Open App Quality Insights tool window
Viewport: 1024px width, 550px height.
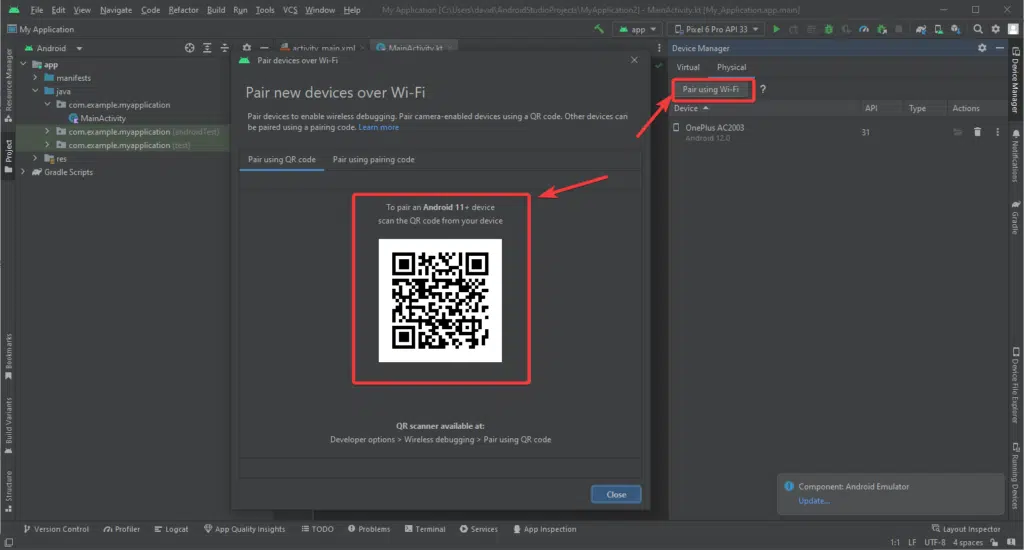point(244,529)
